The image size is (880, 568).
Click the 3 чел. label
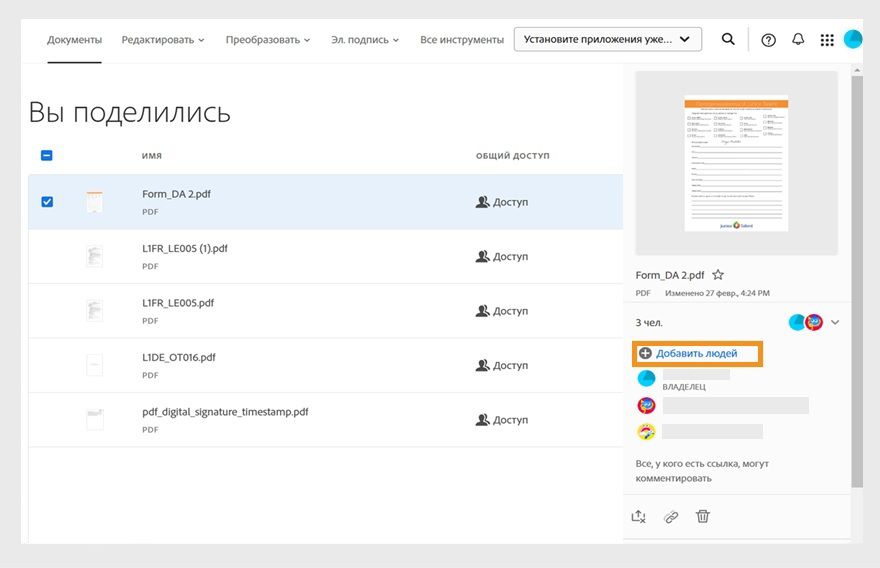tap(649, 323)
